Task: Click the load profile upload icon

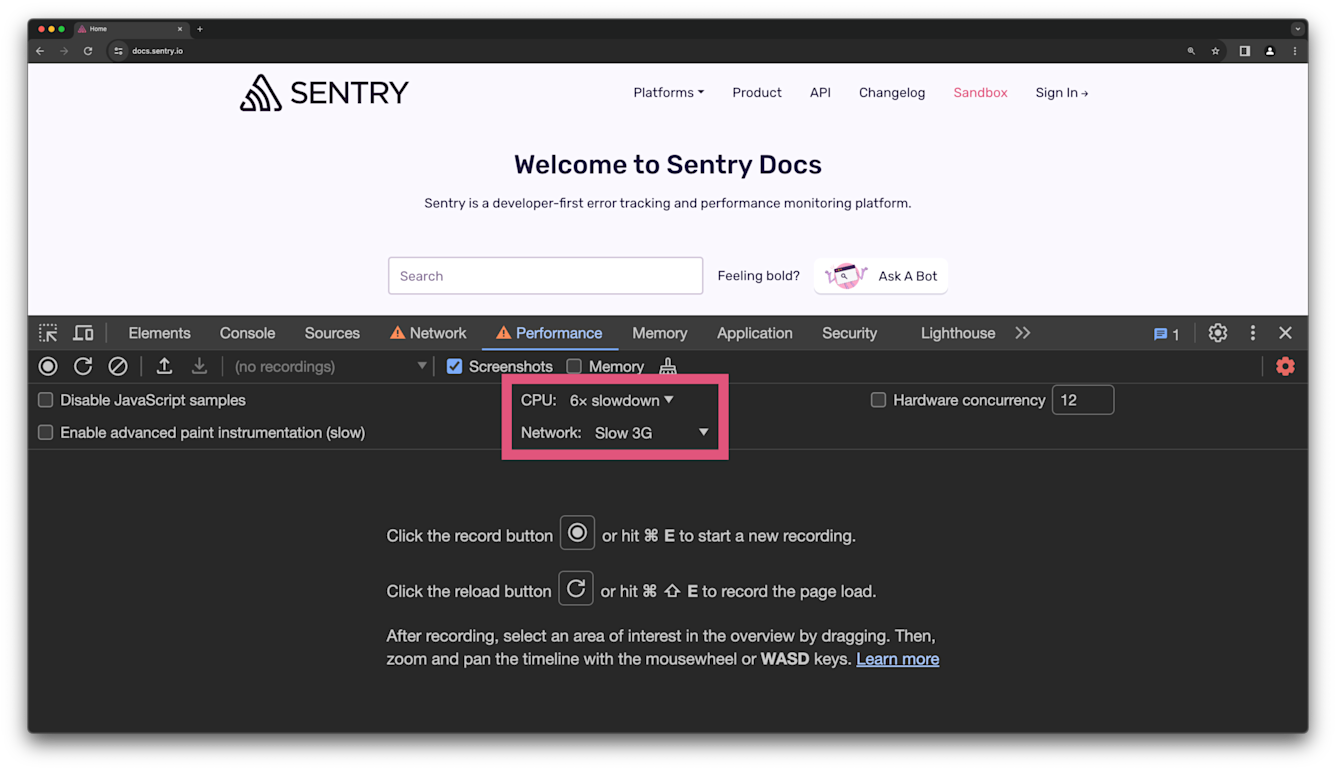Action: (x=164, y=367)
